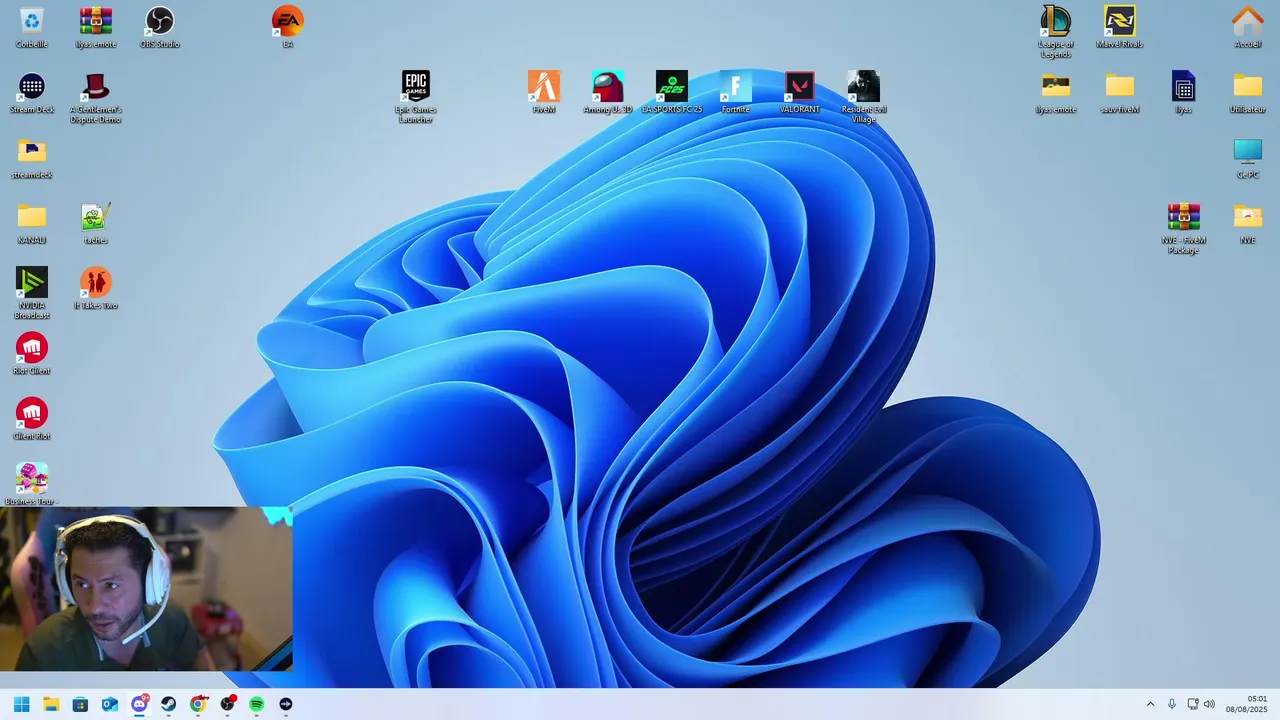Open the ilyas emote WinRAR archive
Image resolution: width=1280 pixels, height=720 pixels.
click(x=96, y=21)
